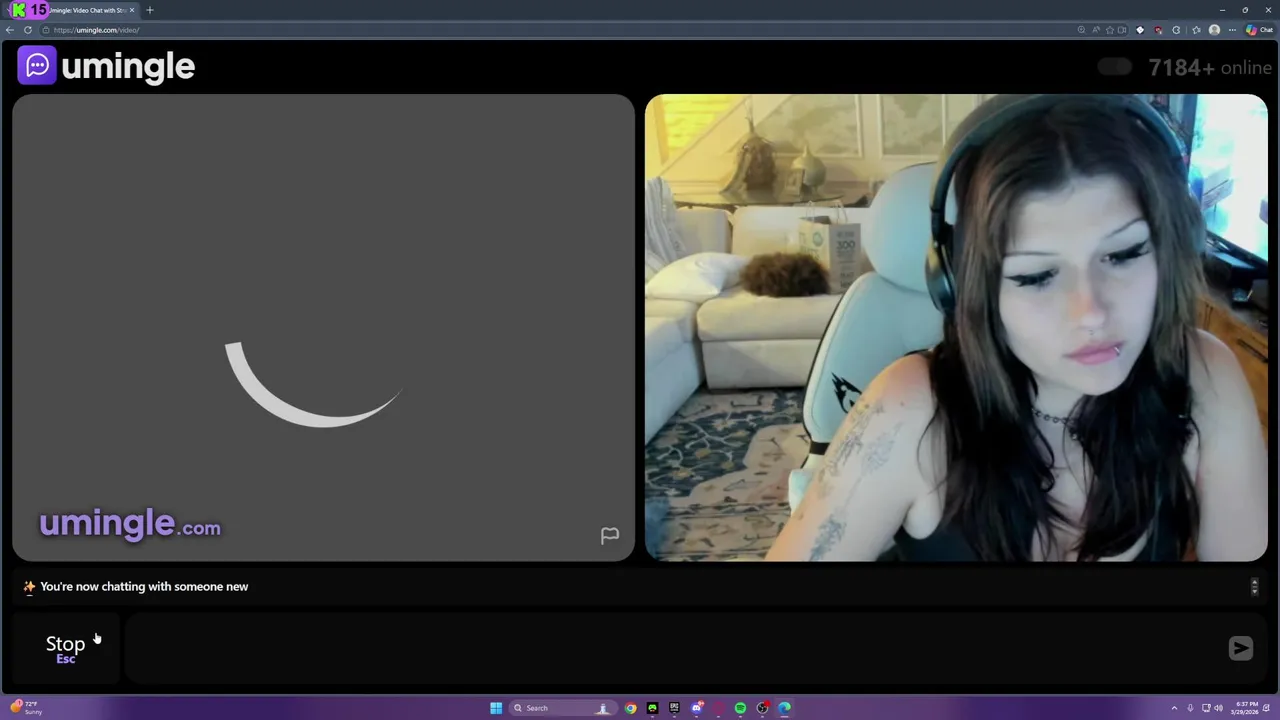Stop the current chat with the Stop button
Image resolution: width=1280 pixels, height=720 pixels.
coord(66,648)
